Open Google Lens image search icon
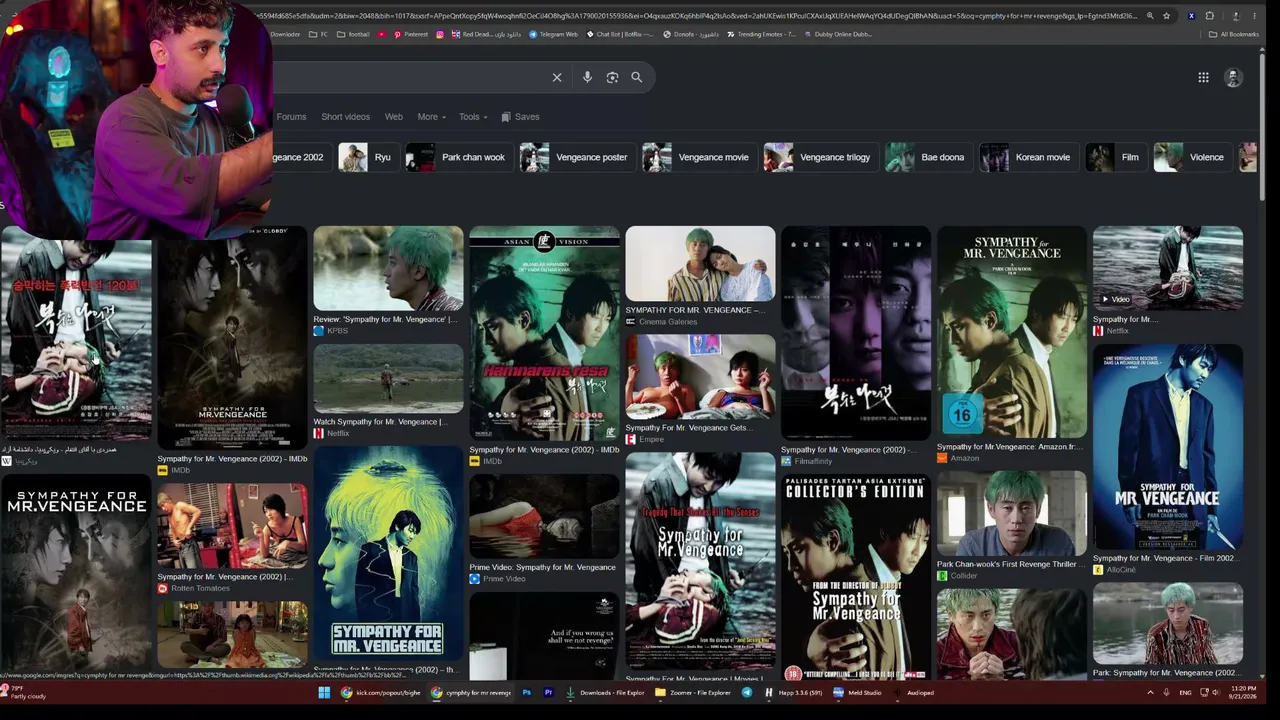Viewport: 1280px width, 720px height. coord(612,77)
